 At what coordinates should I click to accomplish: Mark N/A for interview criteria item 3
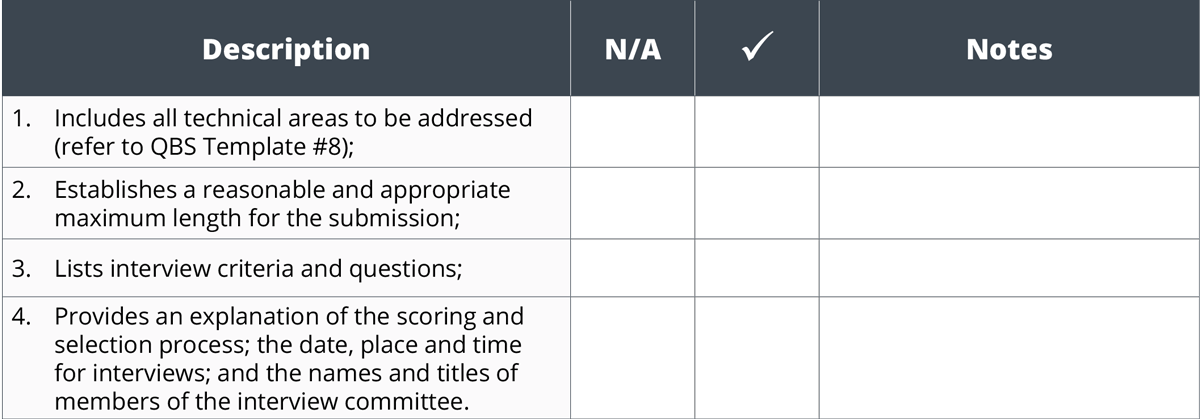tap(633, 268)
